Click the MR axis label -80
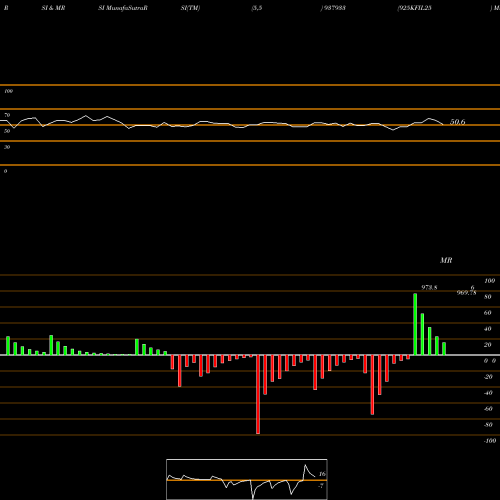This screenshot has width=500, height=500. [488, 425]
